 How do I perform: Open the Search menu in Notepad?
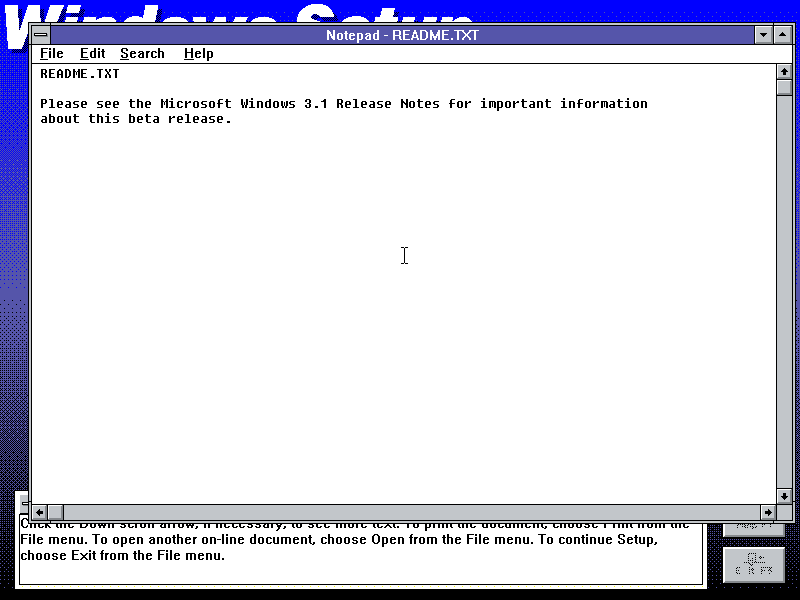click(x=142, y=54)
